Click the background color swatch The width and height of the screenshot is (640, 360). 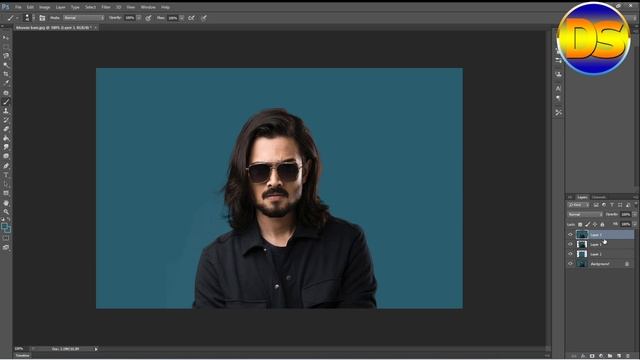click(8, 229)
